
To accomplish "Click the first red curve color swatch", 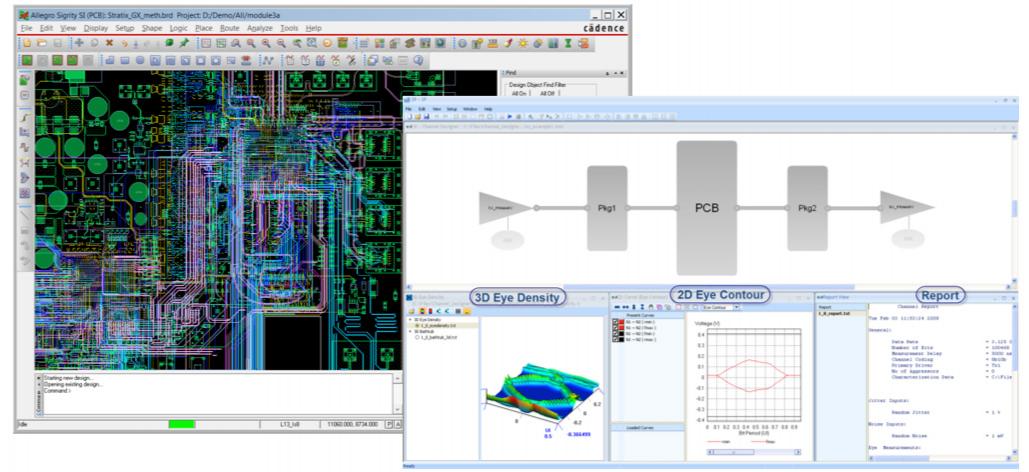I will (621, 322).
